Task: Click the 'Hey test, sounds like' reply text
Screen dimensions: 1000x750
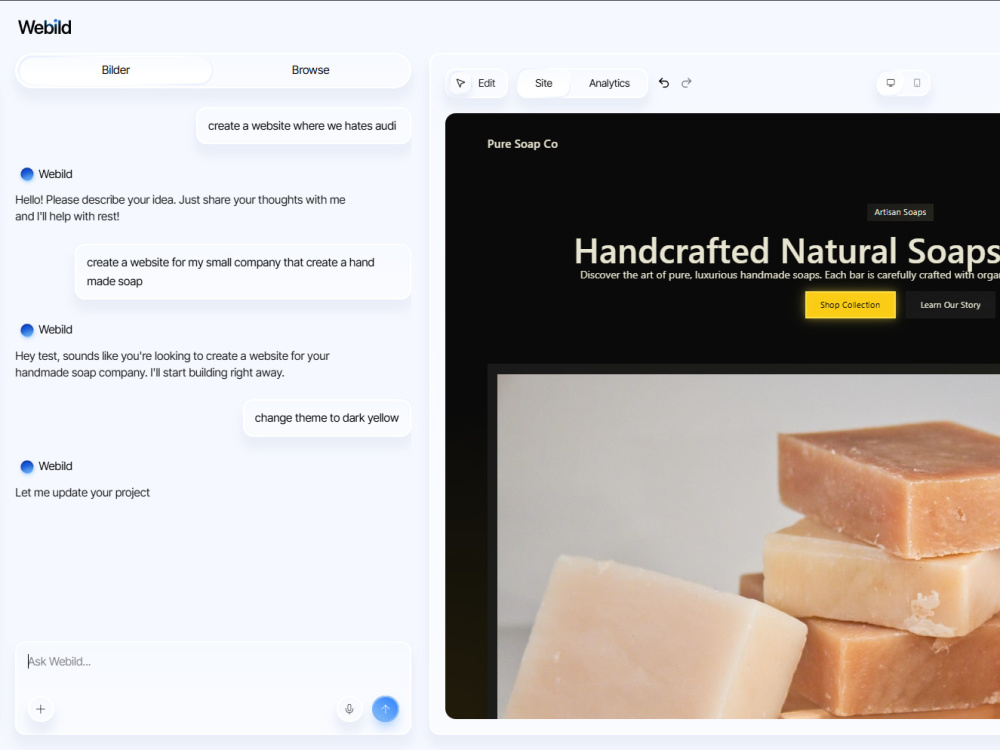Action: click(172, 364)
